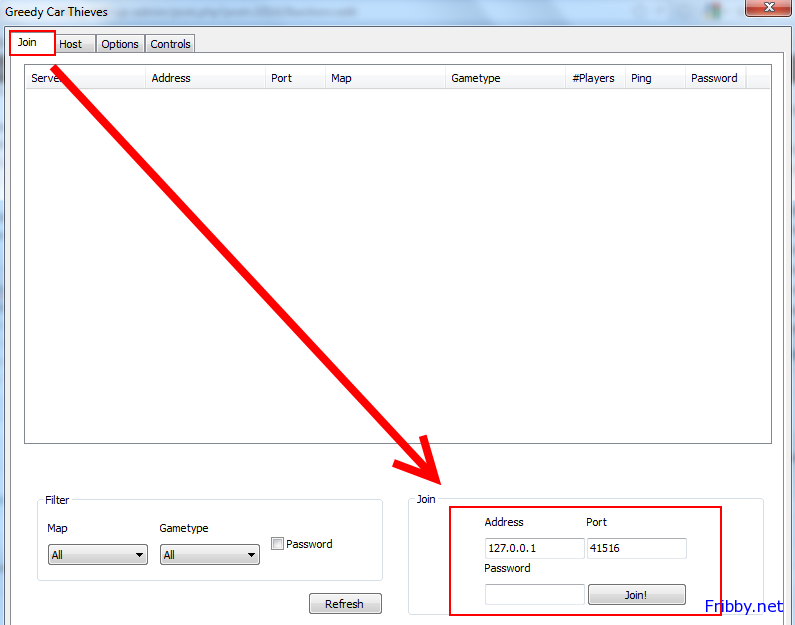Select the Controls tab
795x625 pixels.
click(170, 44)
